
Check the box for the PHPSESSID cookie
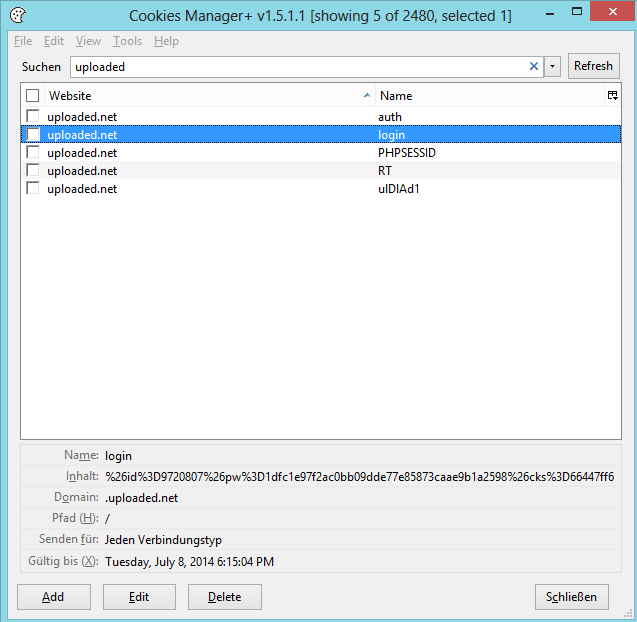click(32, 152)
